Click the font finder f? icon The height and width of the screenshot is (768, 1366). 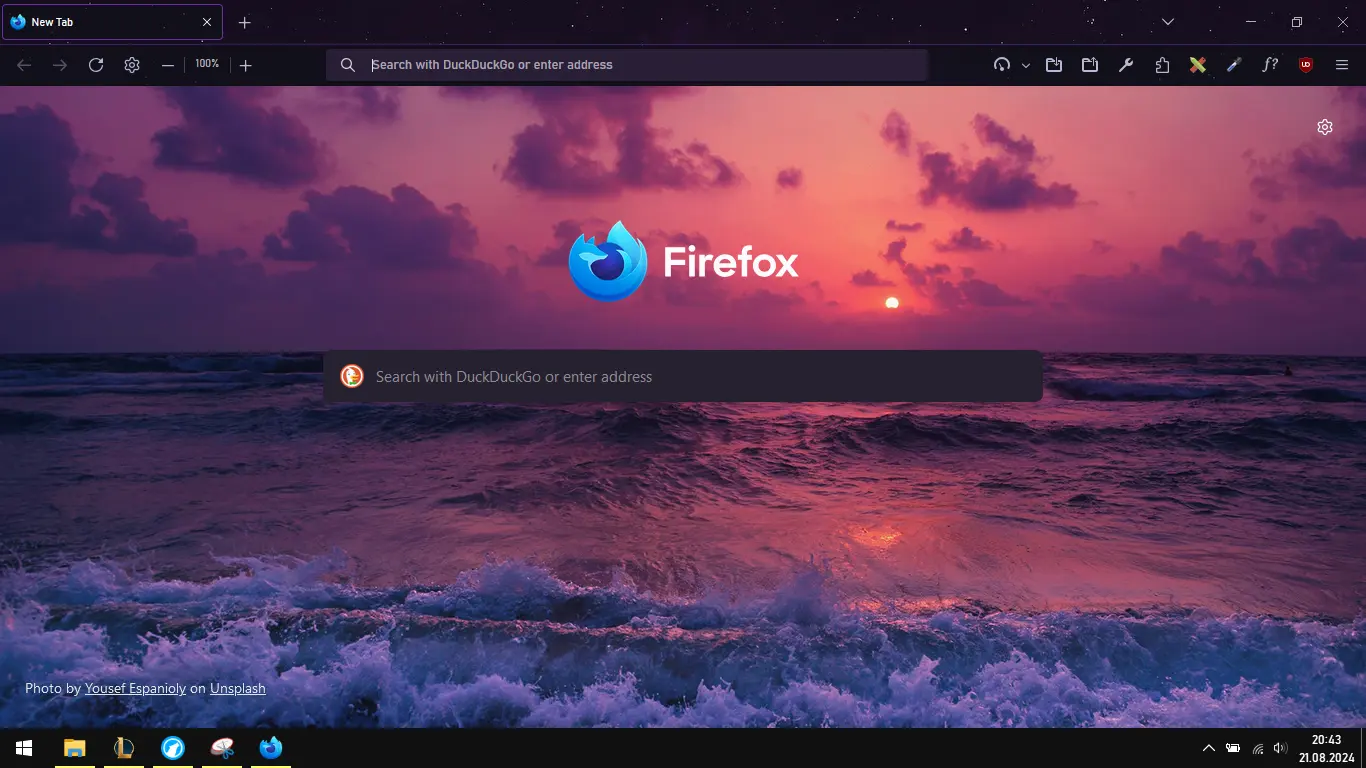pyautogui.click(x=1270, y=65)
